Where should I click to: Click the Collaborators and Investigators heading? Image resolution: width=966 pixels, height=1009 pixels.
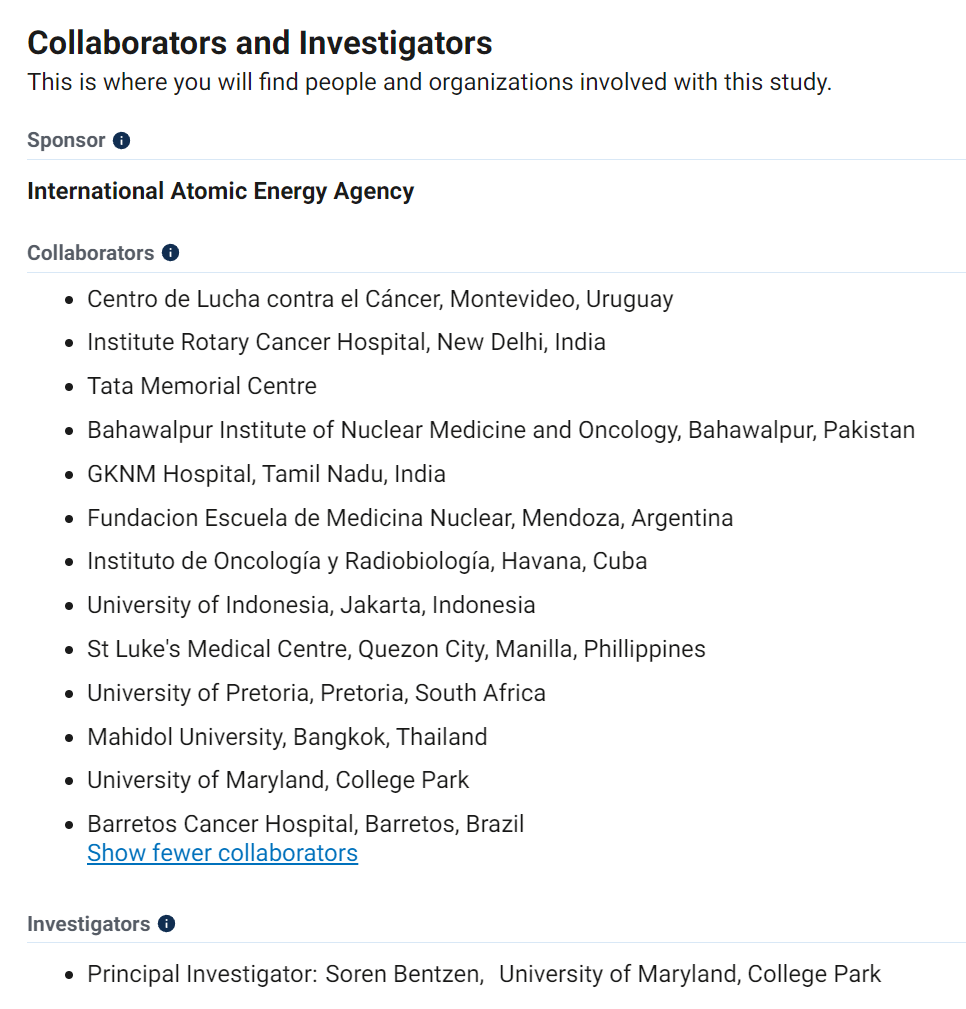(260, 43)
